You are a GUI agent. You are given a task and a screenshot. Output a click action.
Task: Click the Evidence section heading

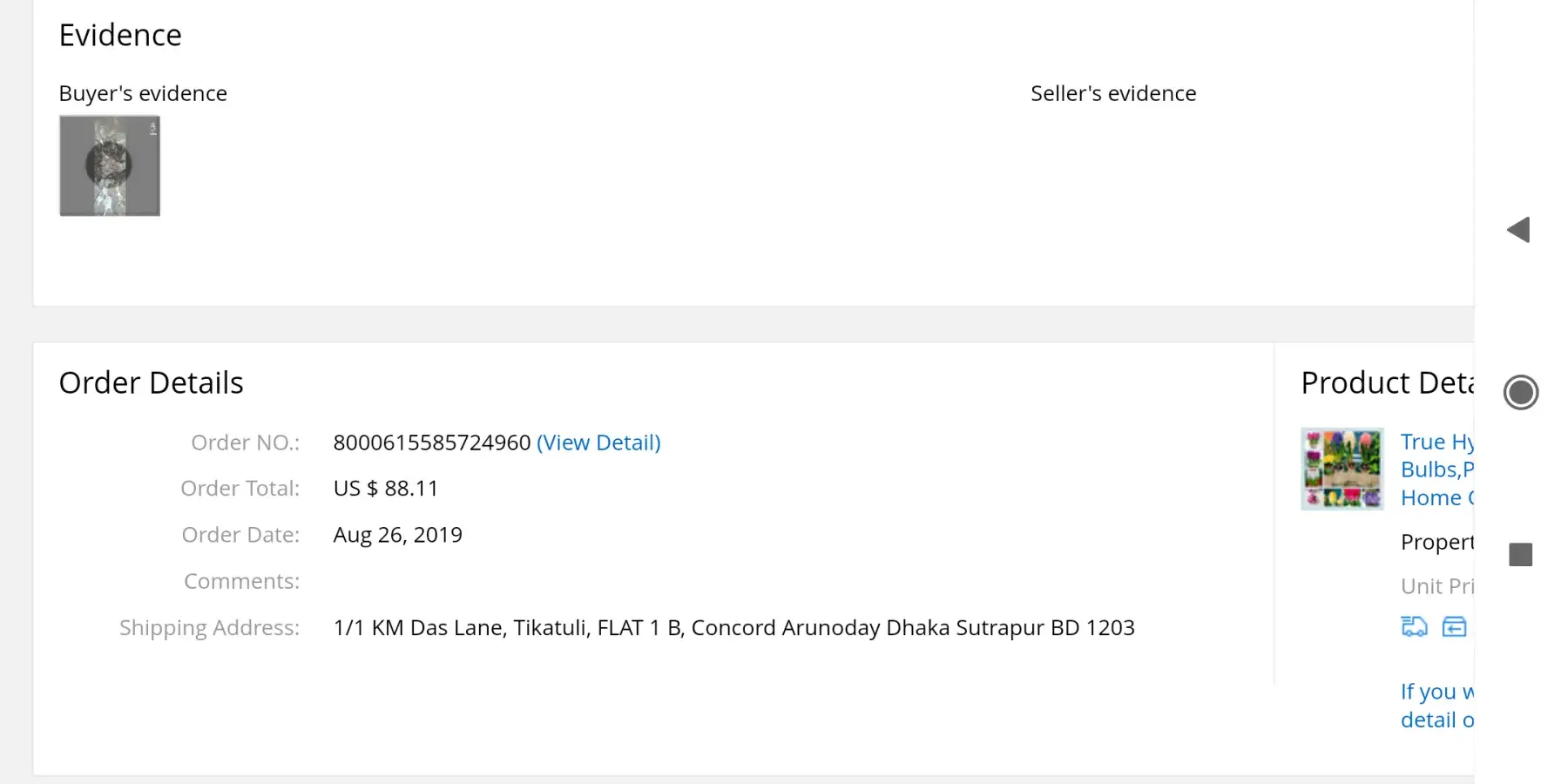(120, 36)
